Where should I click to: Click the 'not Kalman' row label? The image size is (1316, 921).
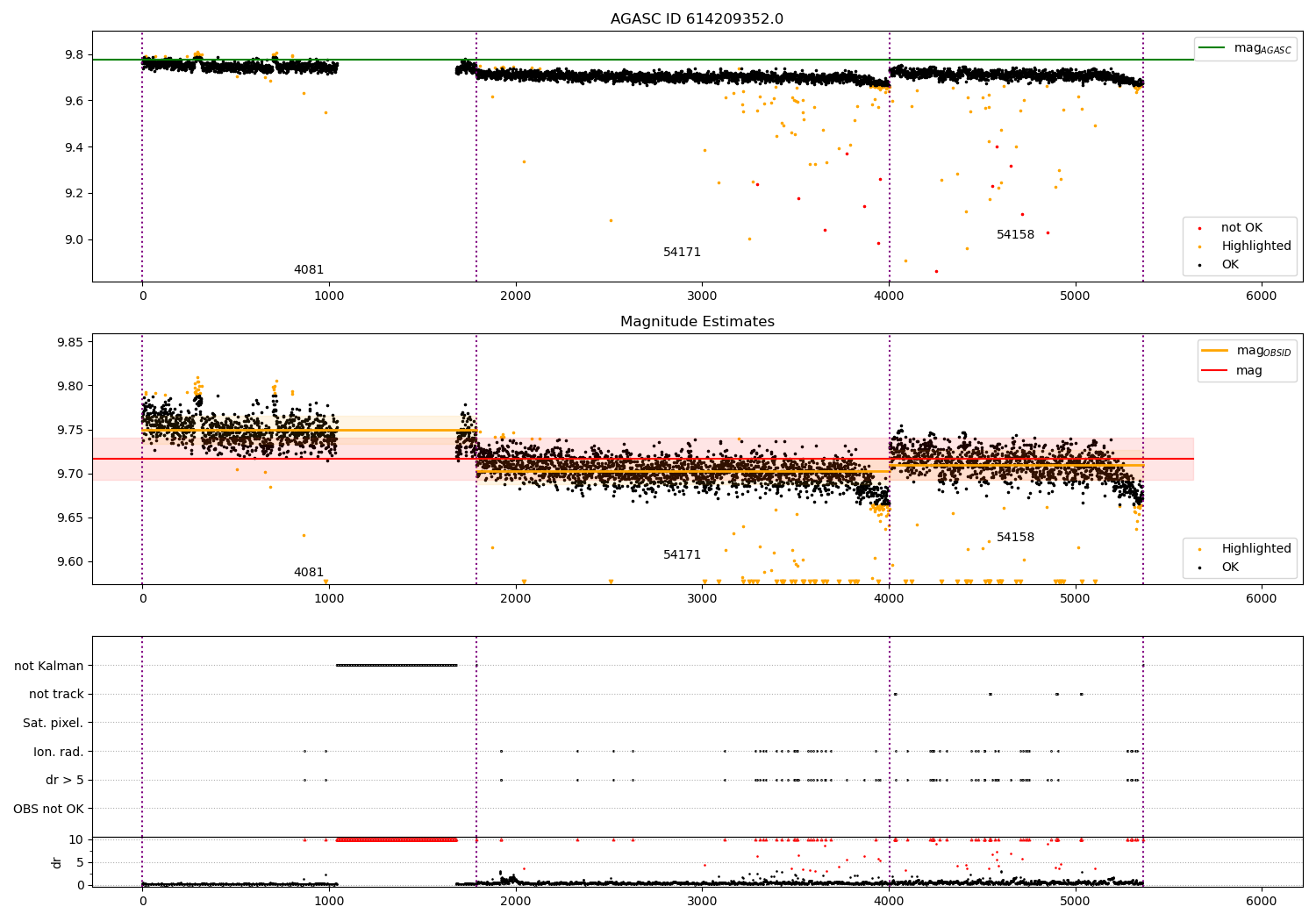tap(49, 667)
